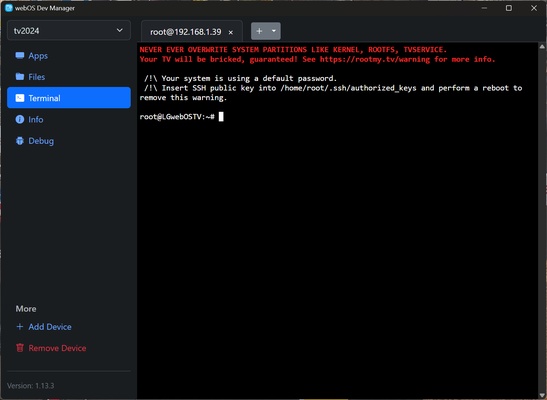Click the Add Device link
Screen dimensions: 547x400
(x=50, y=327)
